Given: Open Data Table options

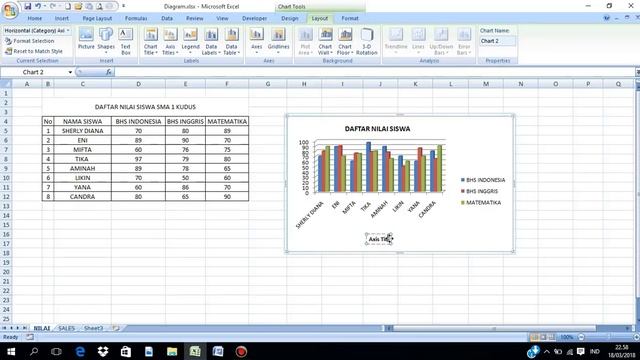Looking at the screenshot, I should [231, 41].
